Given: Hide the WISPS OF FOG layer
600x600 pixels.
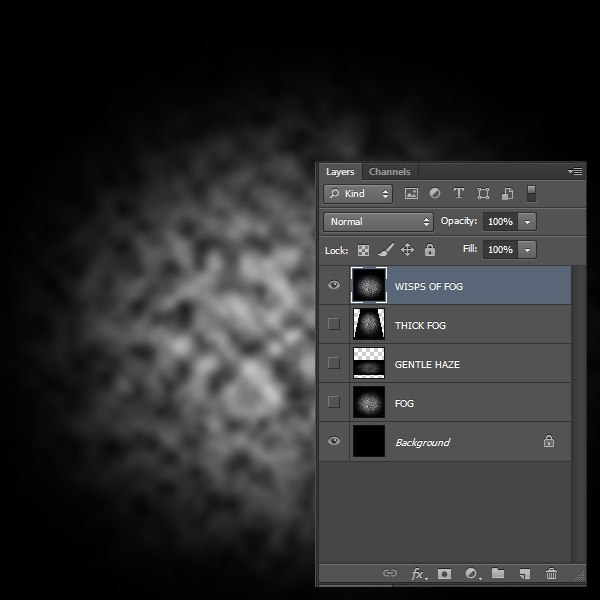Looking at the screenshot, I should coord(334,285).
